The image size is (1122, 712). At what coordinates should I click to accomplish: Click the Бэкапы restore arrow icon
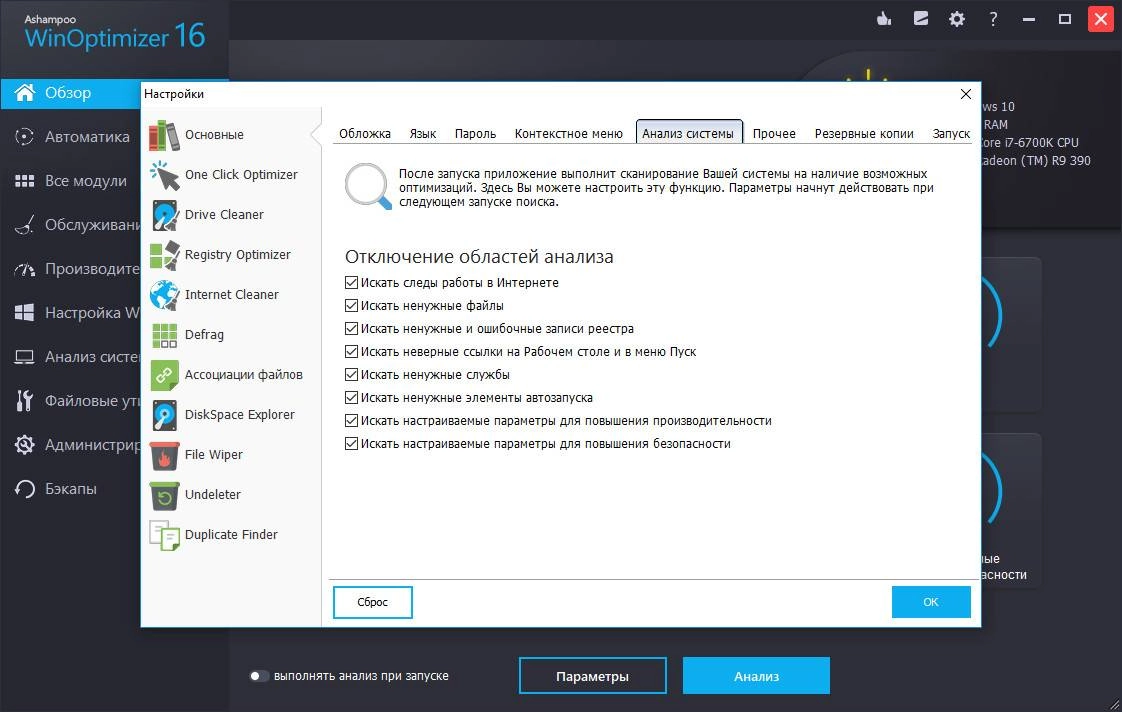click(24, 489)
